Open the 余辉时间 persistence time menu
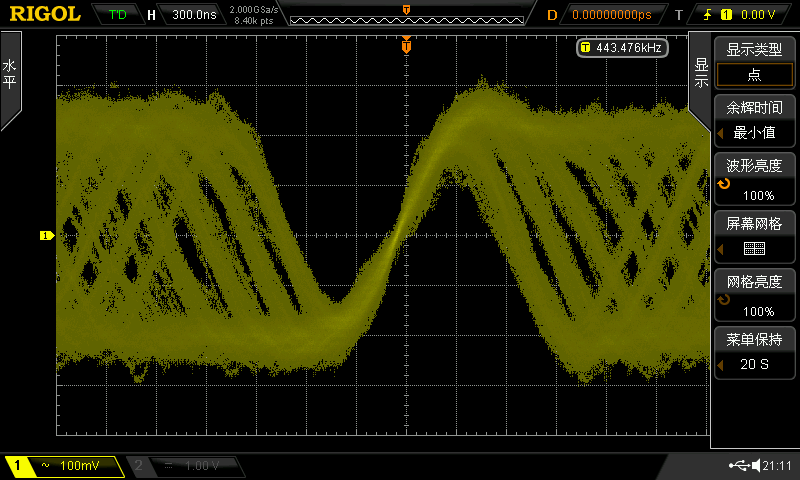Screen dimensions: 800x480 (x=754, y=108)
